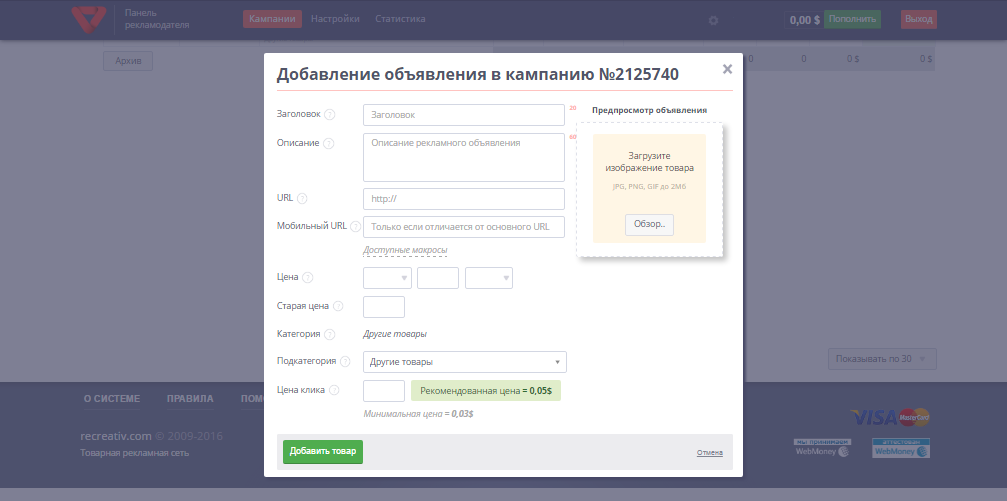Click the help icon beside the Цена label
Screen dimensions: 1007x501
coord(308,278)
